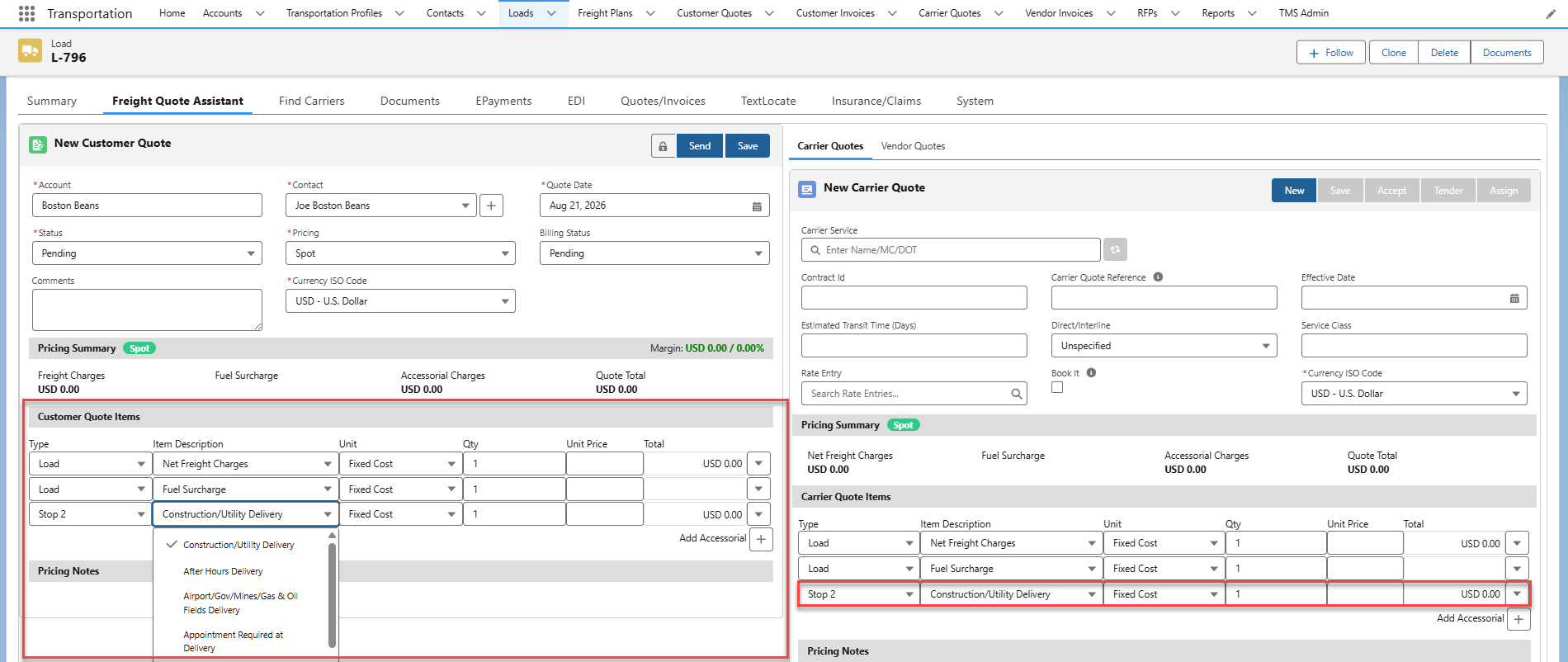
Task: Open the Pricing dropdown set to Spot
Action: (400, 253)
